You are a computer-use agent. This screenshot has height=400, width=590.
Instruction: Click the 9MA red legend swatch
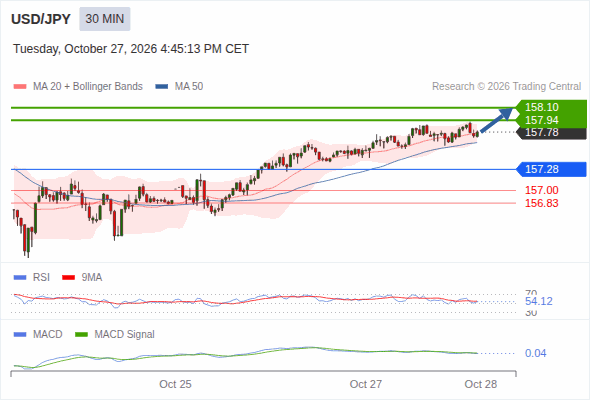pos(68,278)
